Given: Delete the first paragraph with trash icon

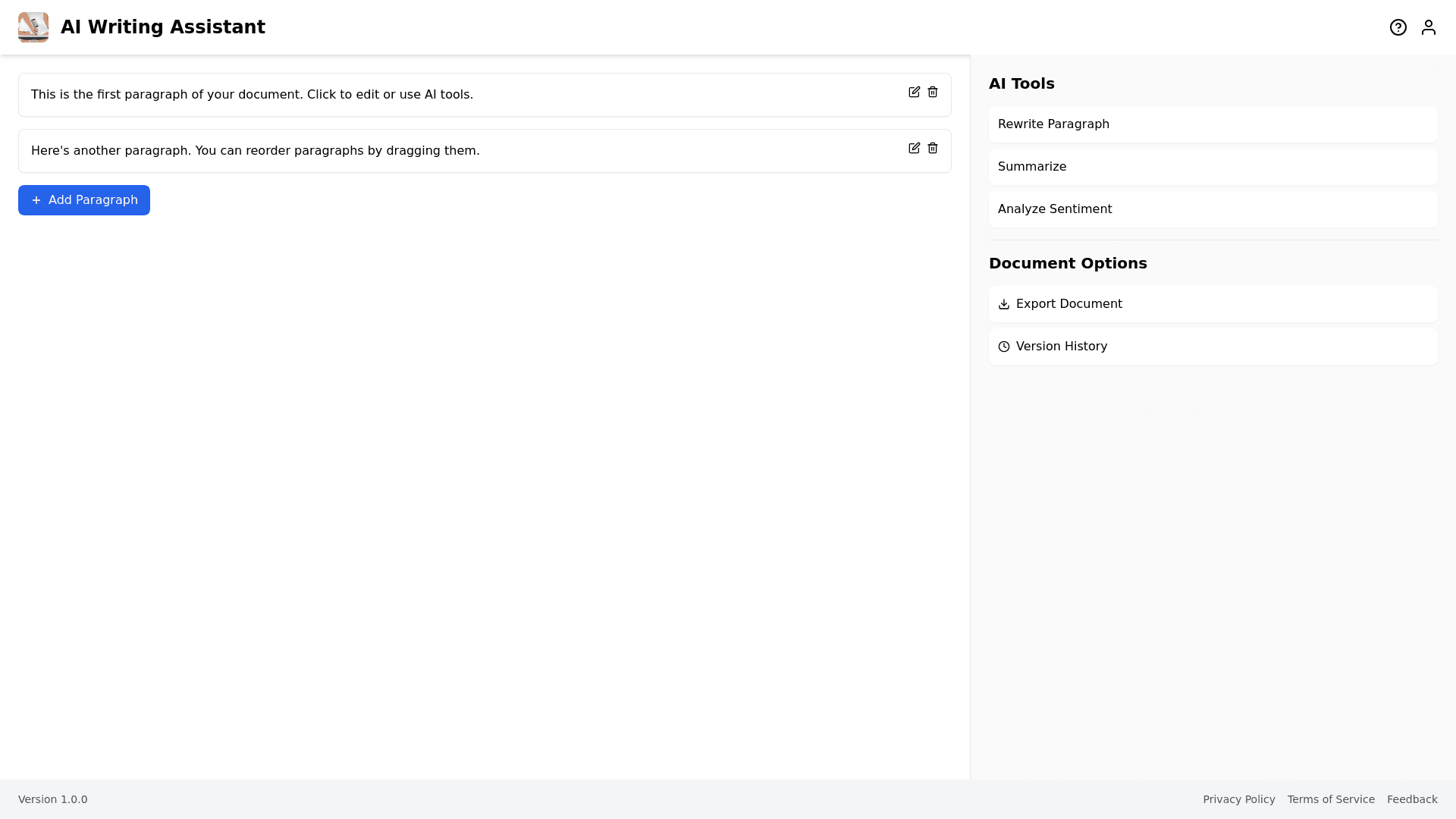Looking at the screenshot, I should [933, 92].
